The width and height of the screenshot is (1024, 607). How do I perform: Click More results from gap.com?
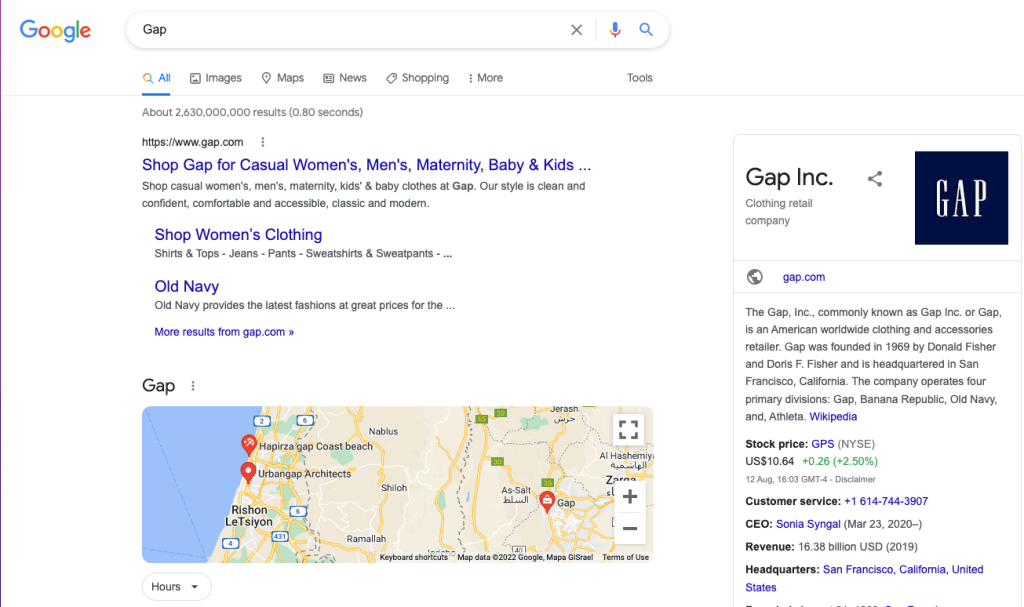223,331
